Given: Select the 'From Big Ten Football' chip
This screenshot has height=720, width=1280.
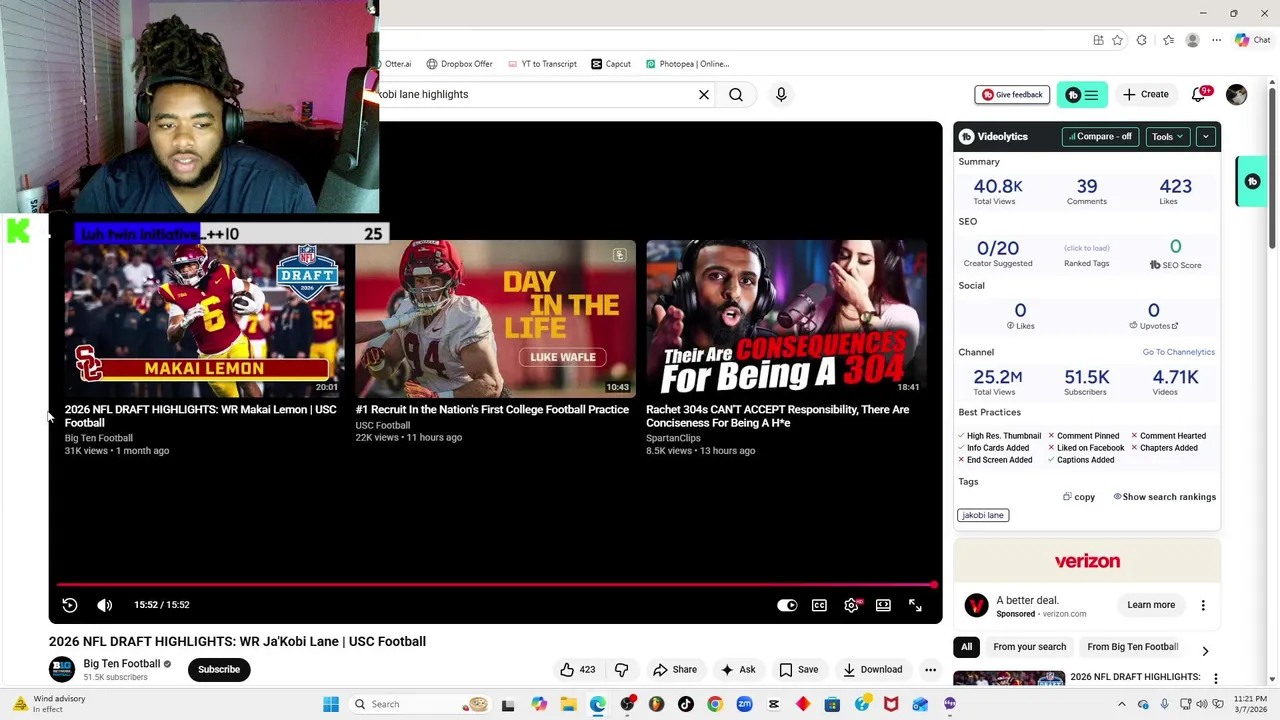Looking at the screenshot, I should pos(1132,647).
